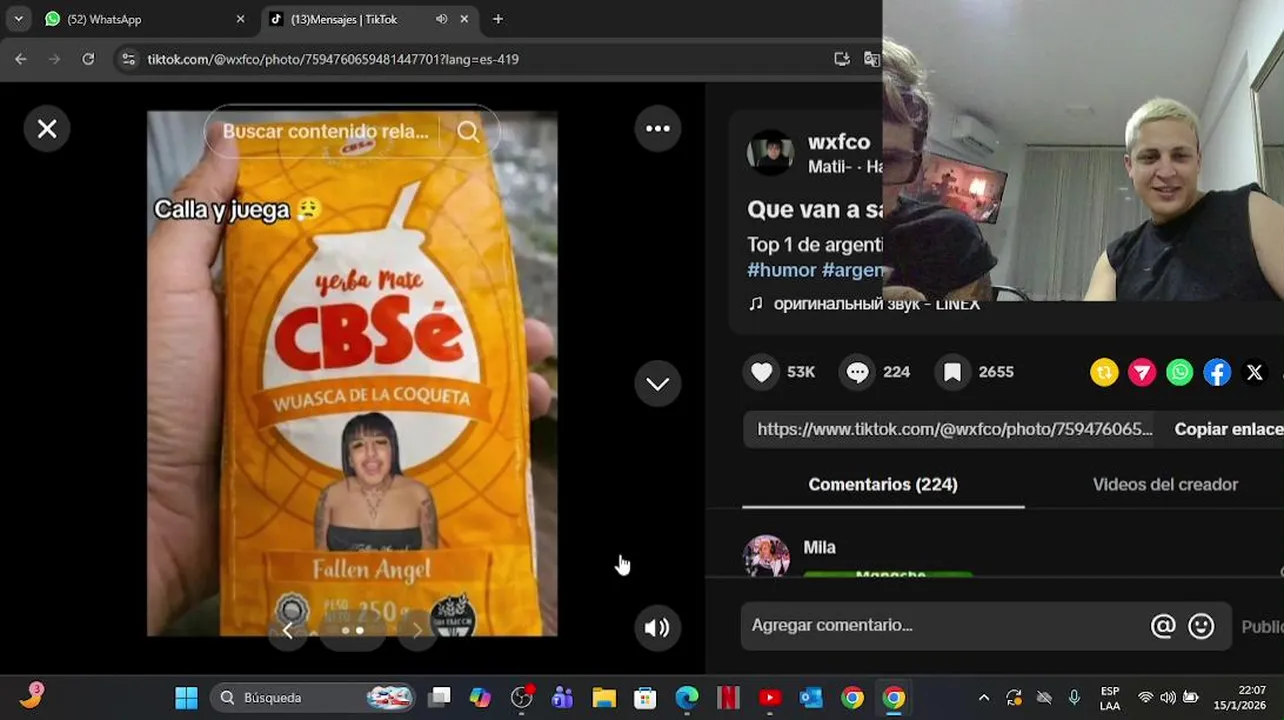Close the WhatsApp browser tab

point(240,19)
